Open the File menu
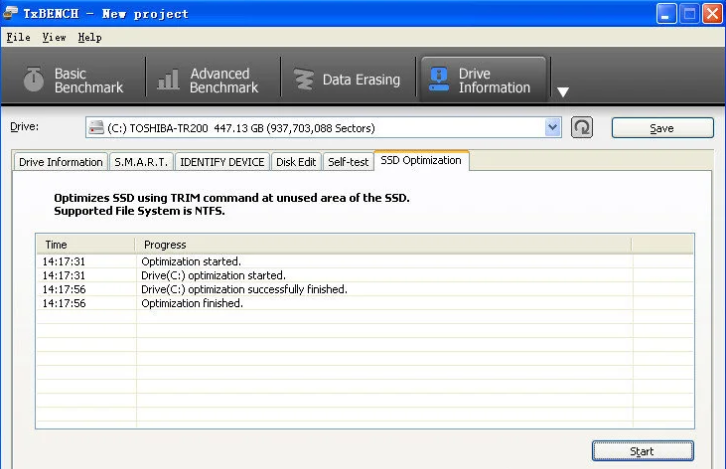The image size is (726, 469). [18, 37]
